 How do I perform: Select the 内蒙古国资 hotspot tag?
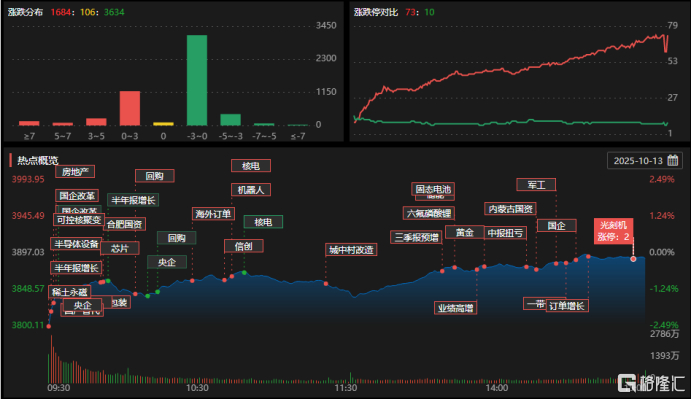[510, 209]
